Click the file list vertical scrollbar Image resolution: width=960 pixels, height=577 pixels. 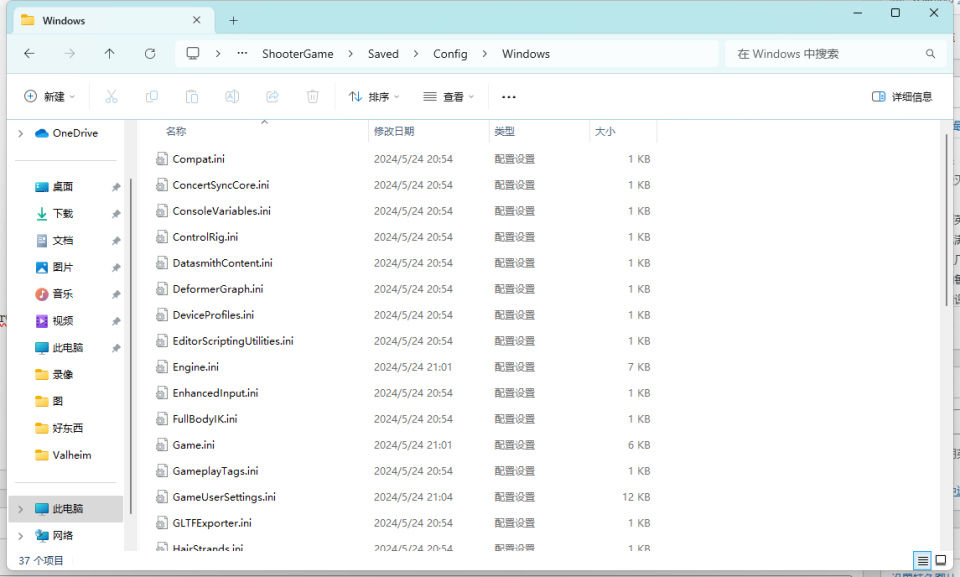coord(947,221)
